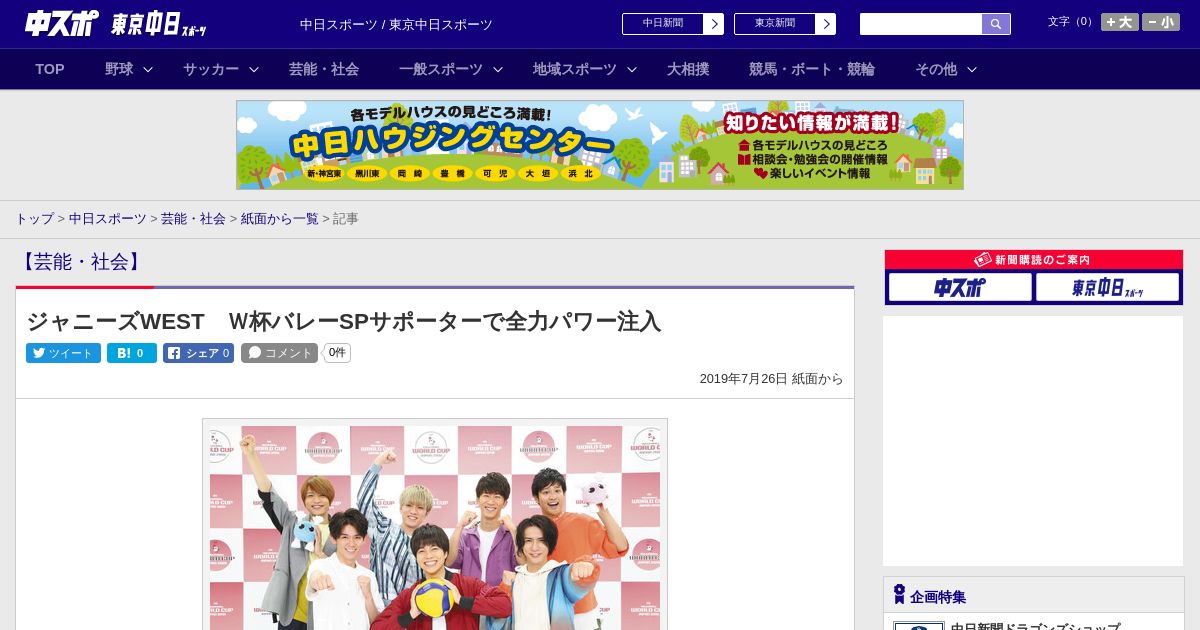Click 中日スポーツ / 東京中日スポーツ header text

coord(396,24)
